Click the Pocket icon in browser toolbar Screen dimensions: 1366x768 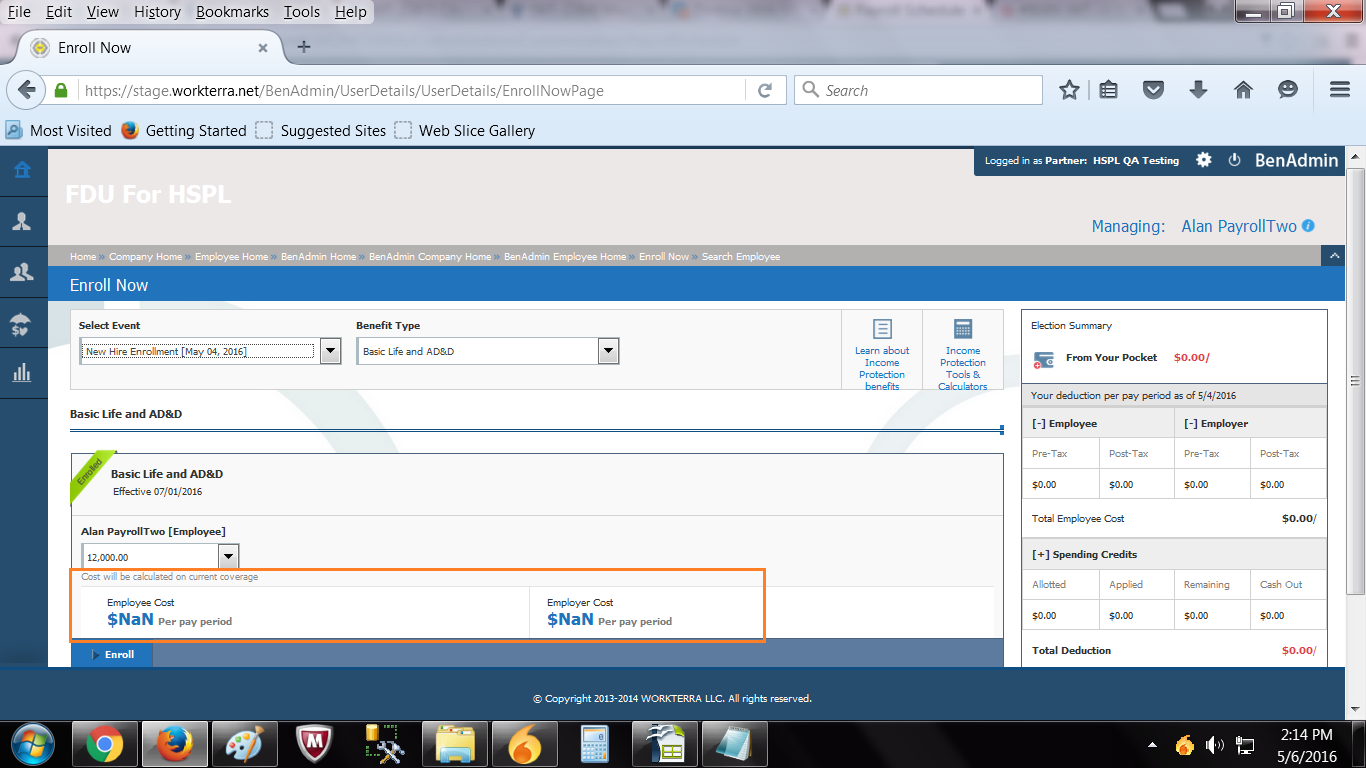click(x=1153, y=90)
